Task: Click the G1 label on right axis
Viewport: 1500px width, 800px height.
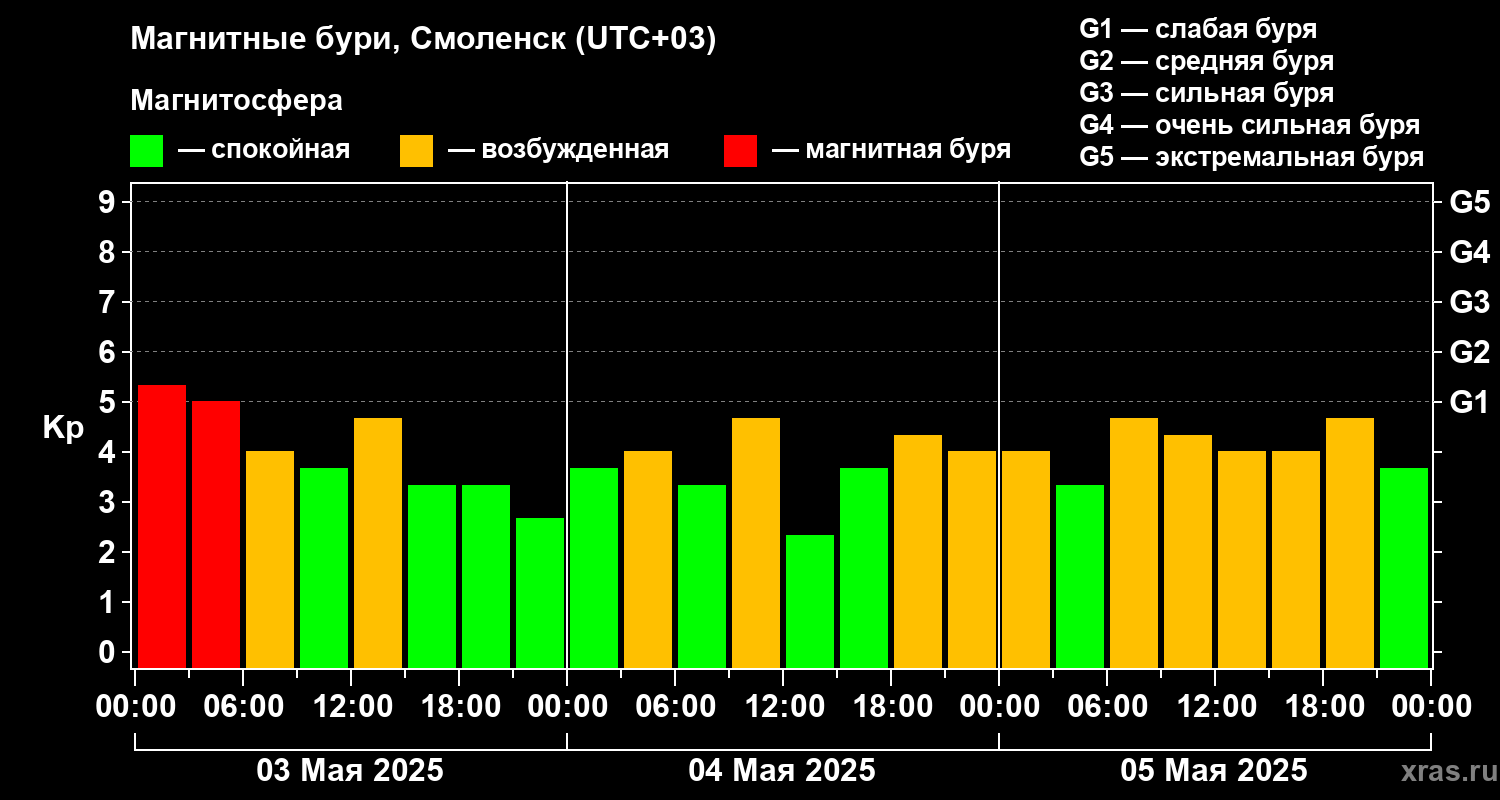Action: click(1469, 402)
